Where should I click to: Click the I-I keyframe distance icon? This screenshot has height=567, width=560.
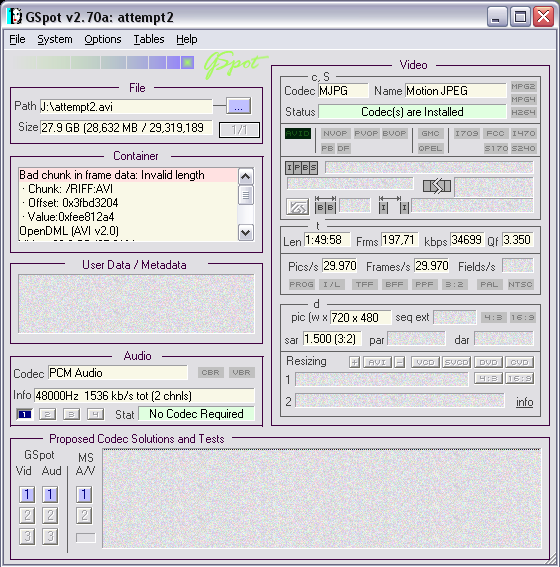pos(394,205)
